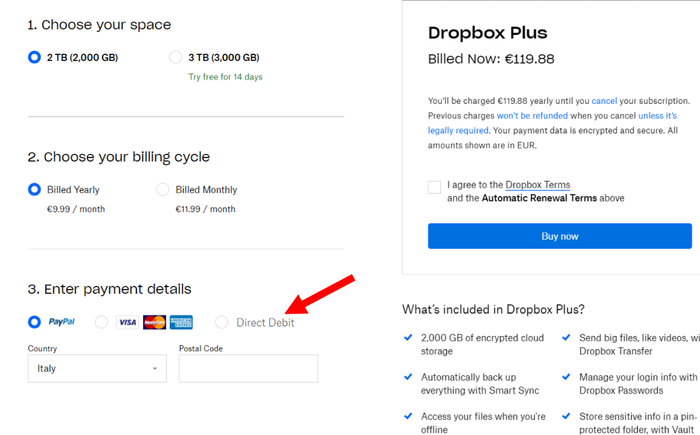
Task: Open the Country dropdown showing Italy
Action: tap(90, 368)
